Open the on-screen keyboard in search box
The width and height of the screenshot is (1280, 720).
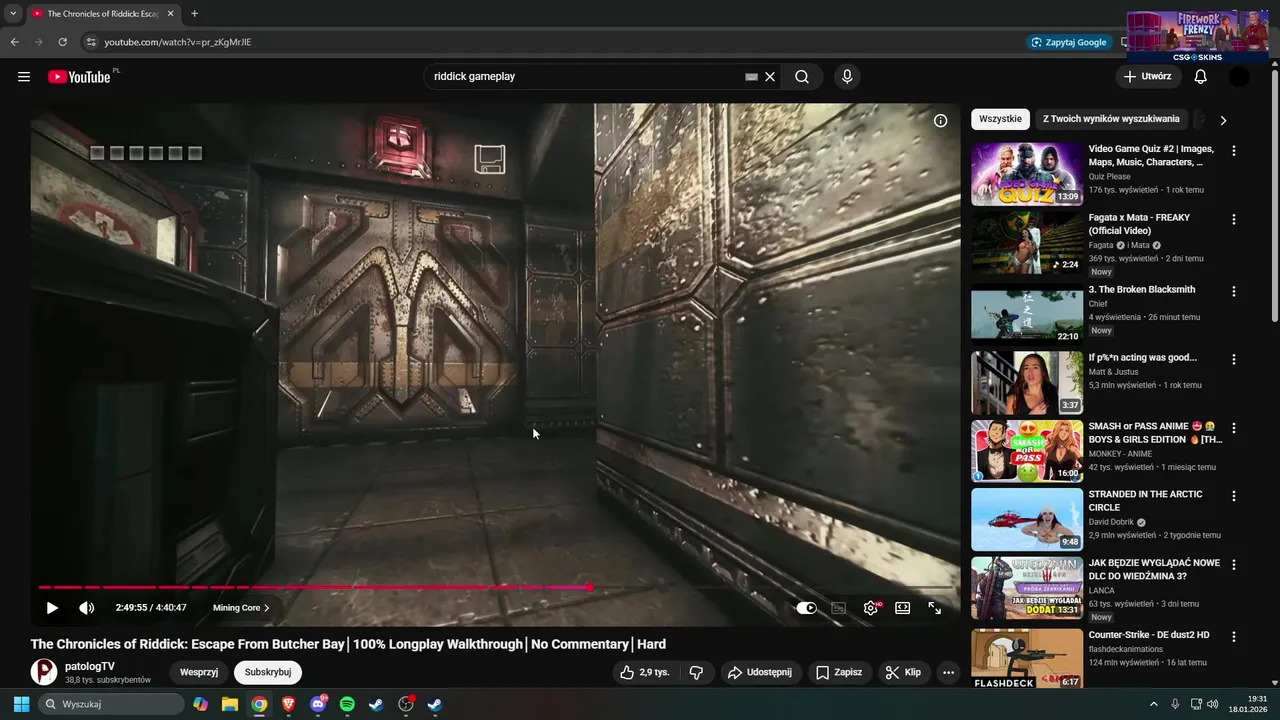coord(752,77)
